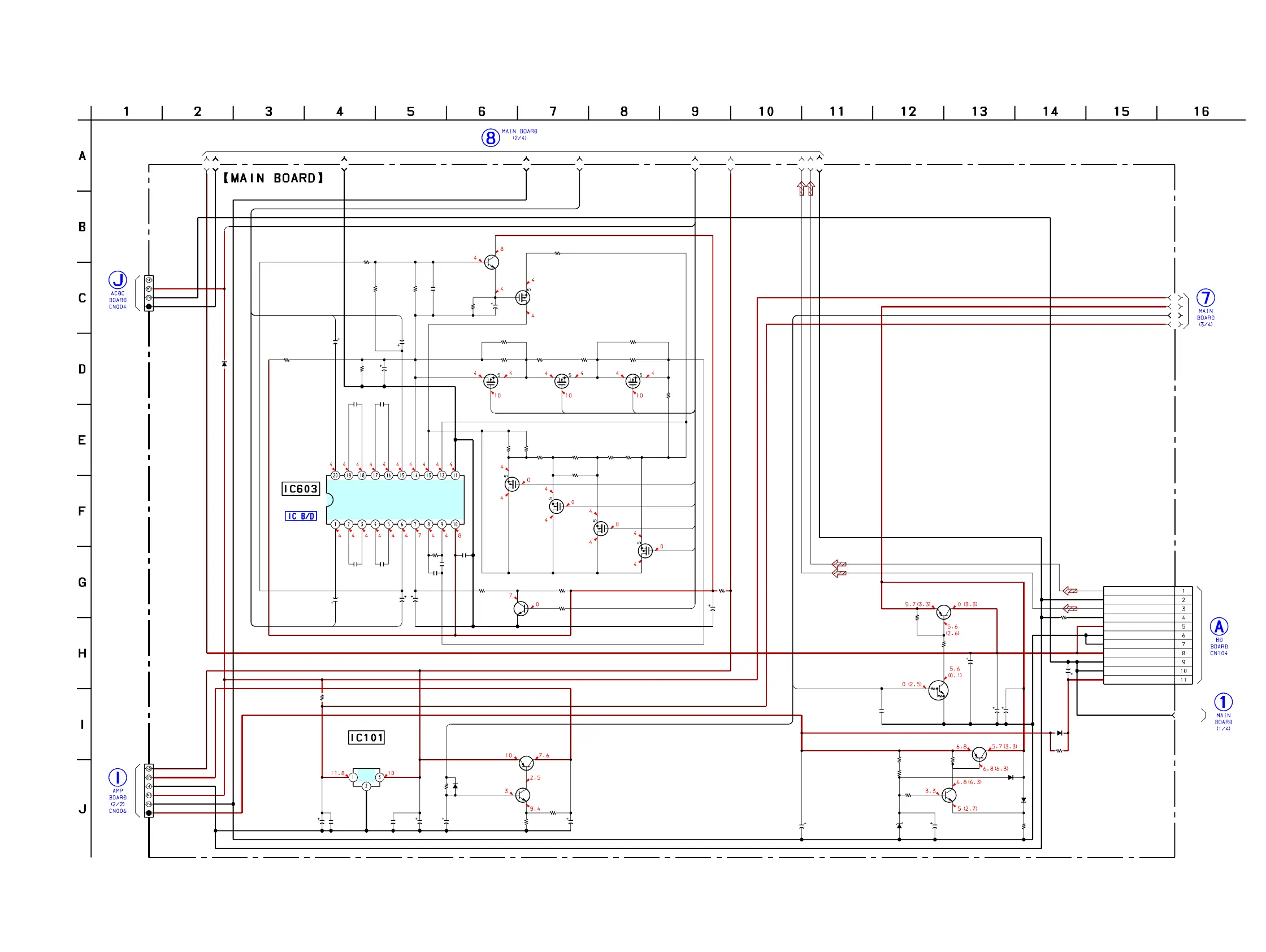Click row letter J on the left ruler

(83, 809)
